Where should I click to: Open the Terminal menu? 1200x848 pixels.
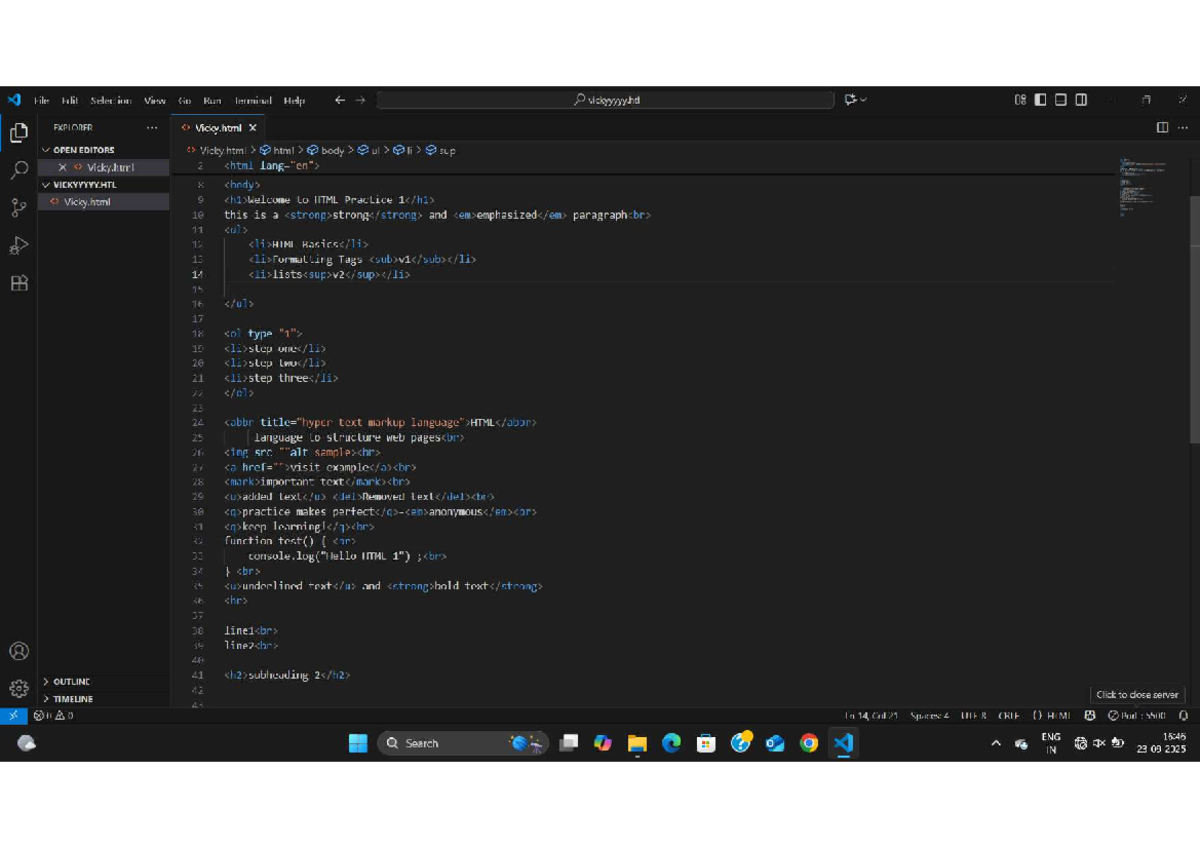[x=253, y=100]
